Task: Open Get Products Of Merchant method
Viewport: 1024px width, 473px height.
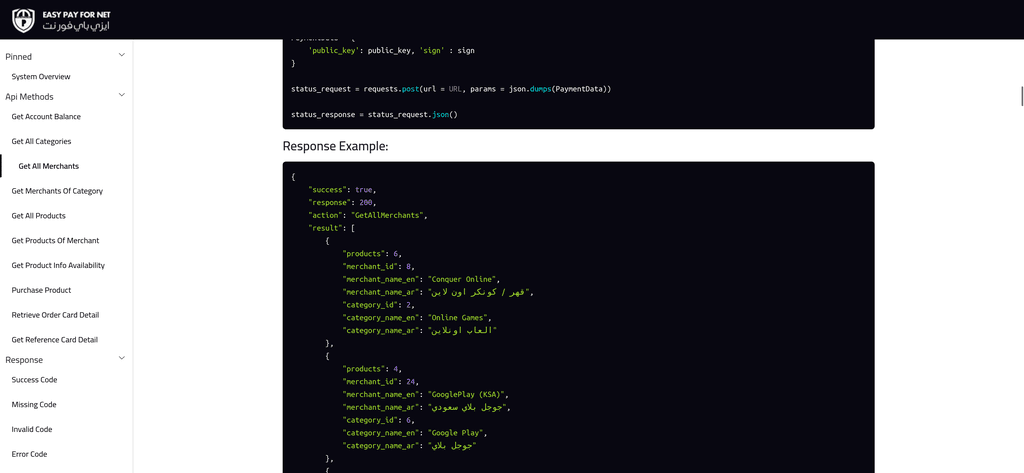Action: (x=55, y=241)
